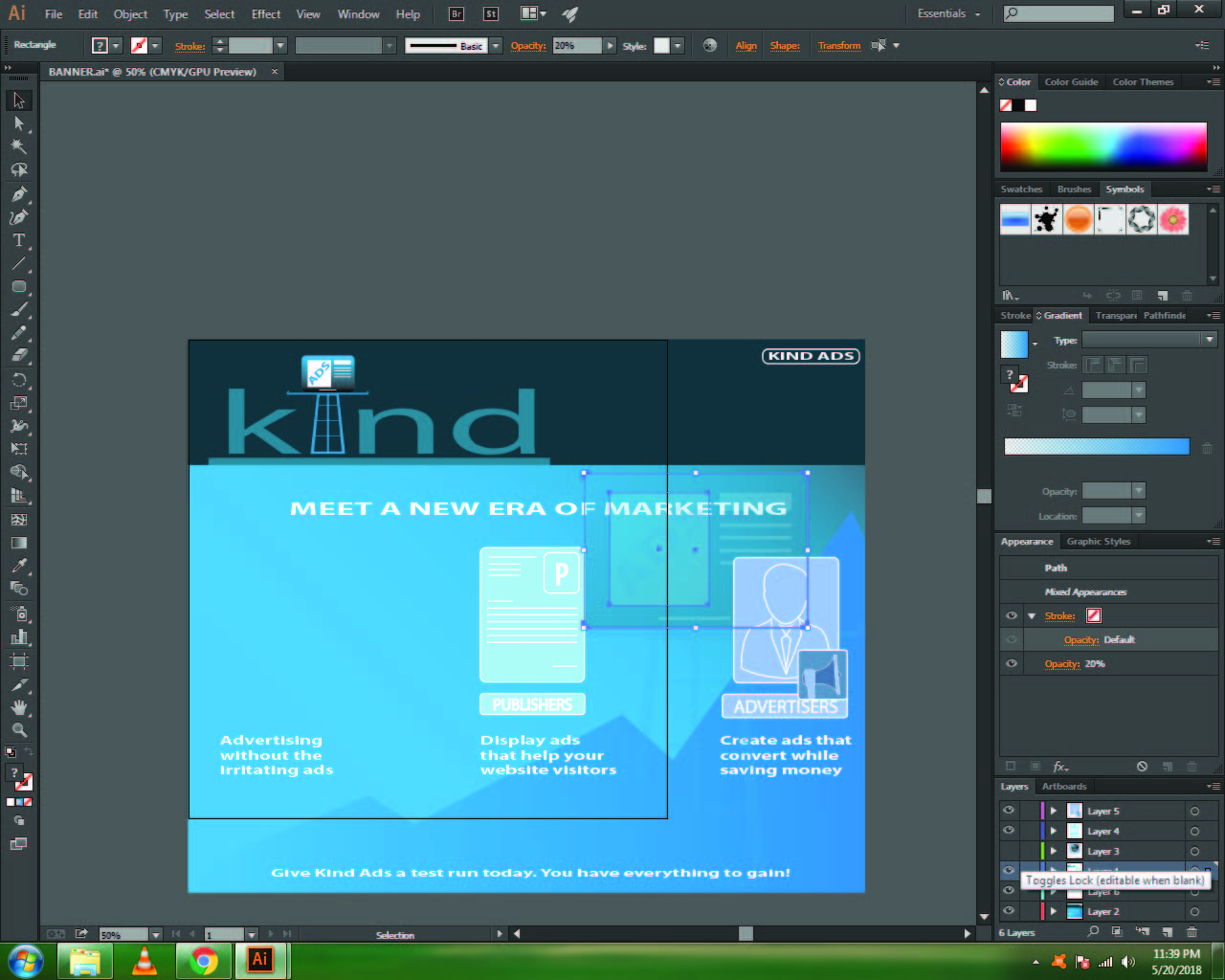Open zoom level 50% dropdown
The height and width of the screenshot is (980, 1225).
click(155, 934)
